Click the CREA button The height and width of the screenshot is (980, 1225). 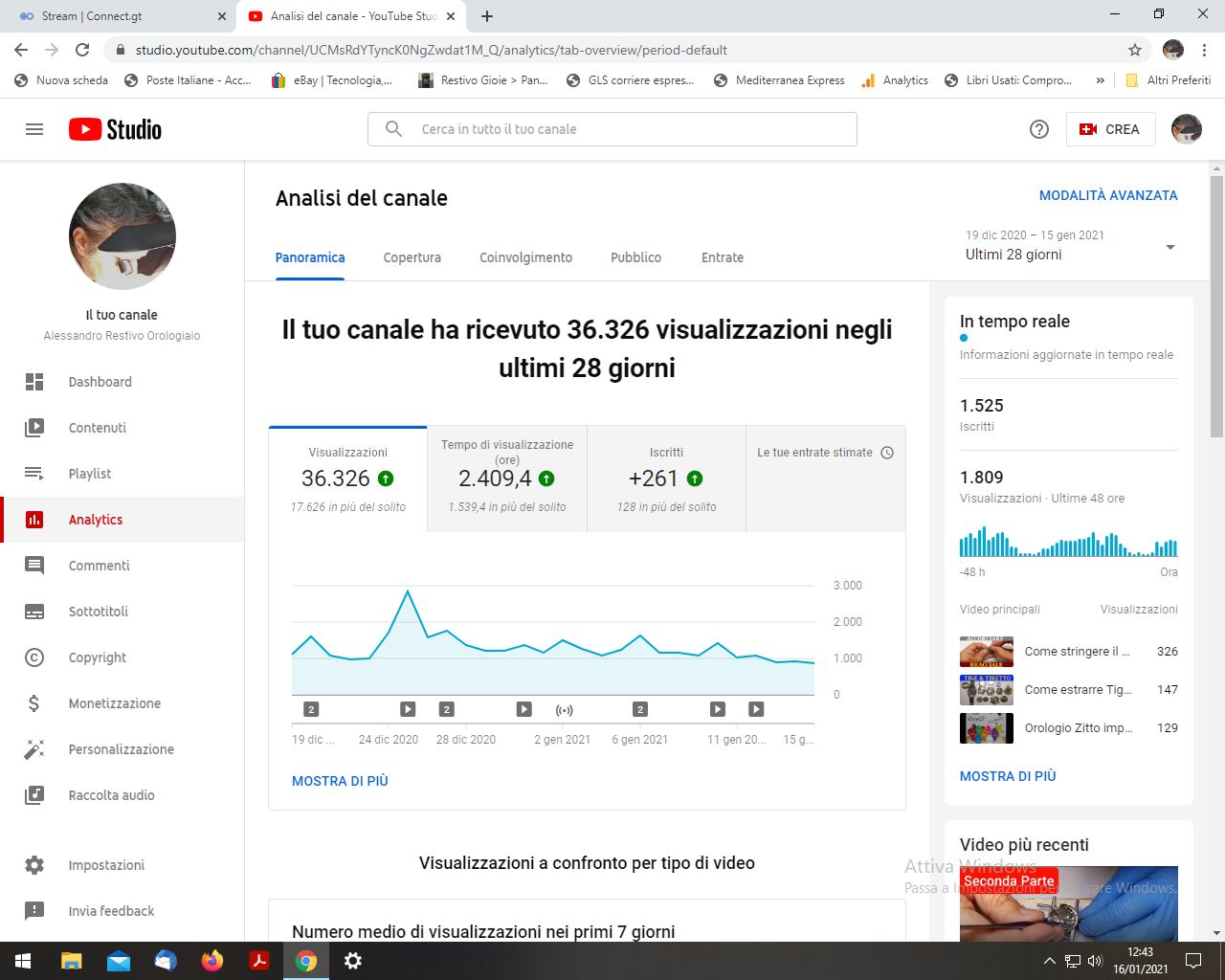tap(1110, 129)
